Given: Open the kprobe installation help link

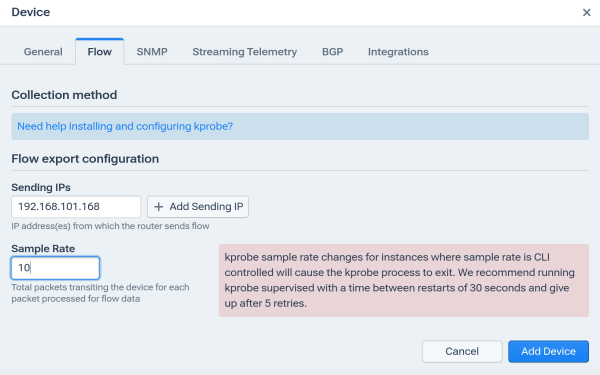Looking at the screenshot, I should click(125, 126).
